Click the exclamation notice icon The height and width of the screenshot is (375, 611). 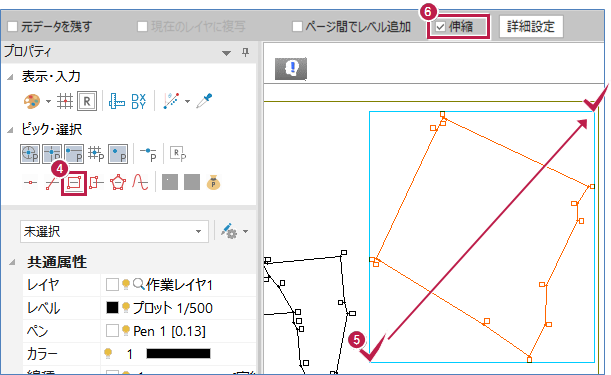(x=291, y=69)
